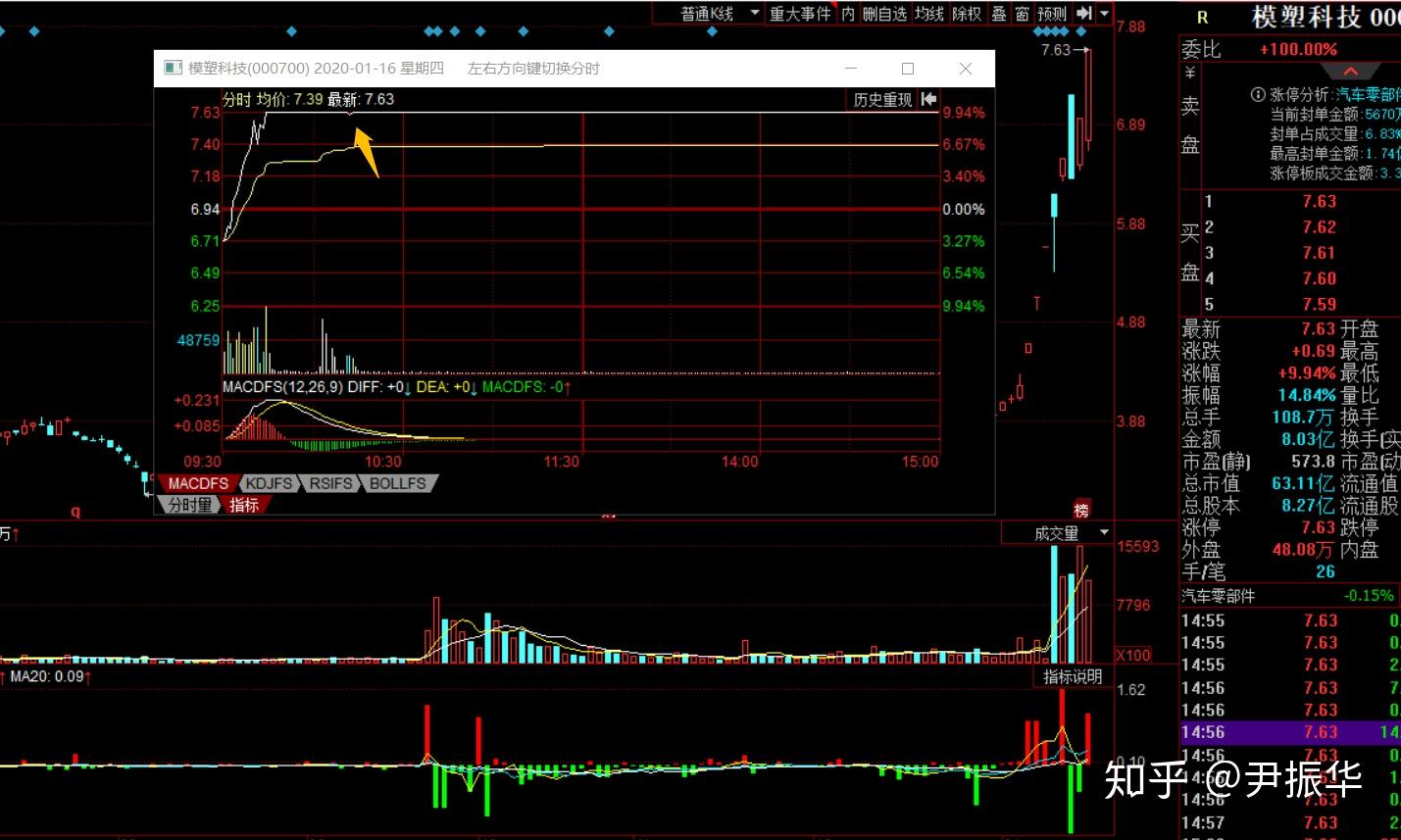
Task: Open the 重大事件 menu
Action: point(800,14)
